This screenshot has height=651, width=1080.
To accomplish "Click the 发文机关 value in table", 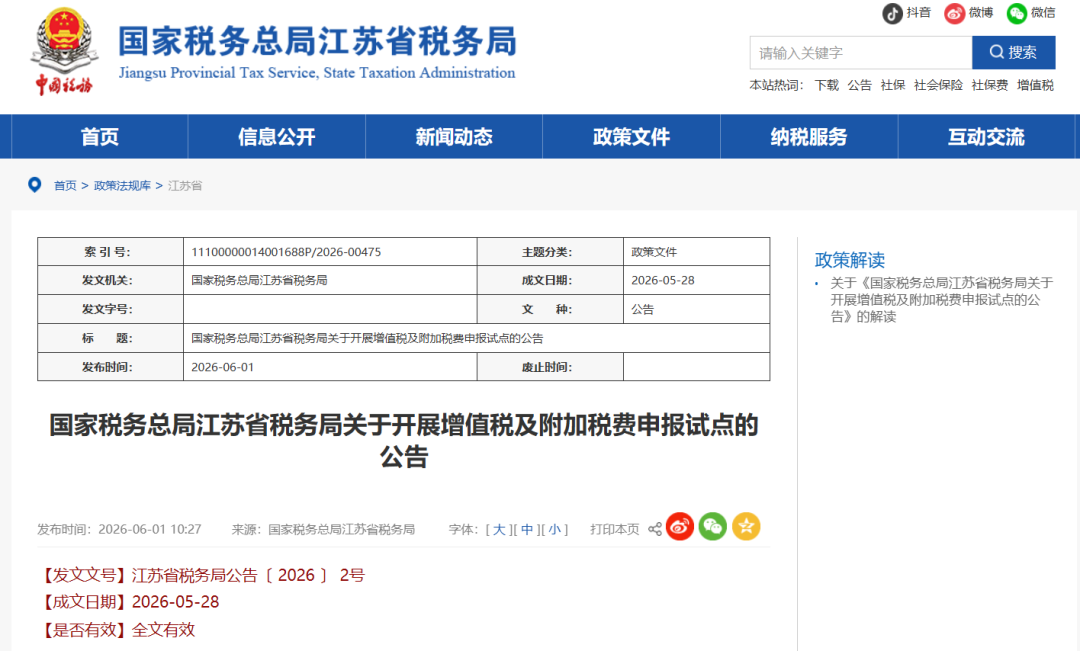I will point(259,280).
